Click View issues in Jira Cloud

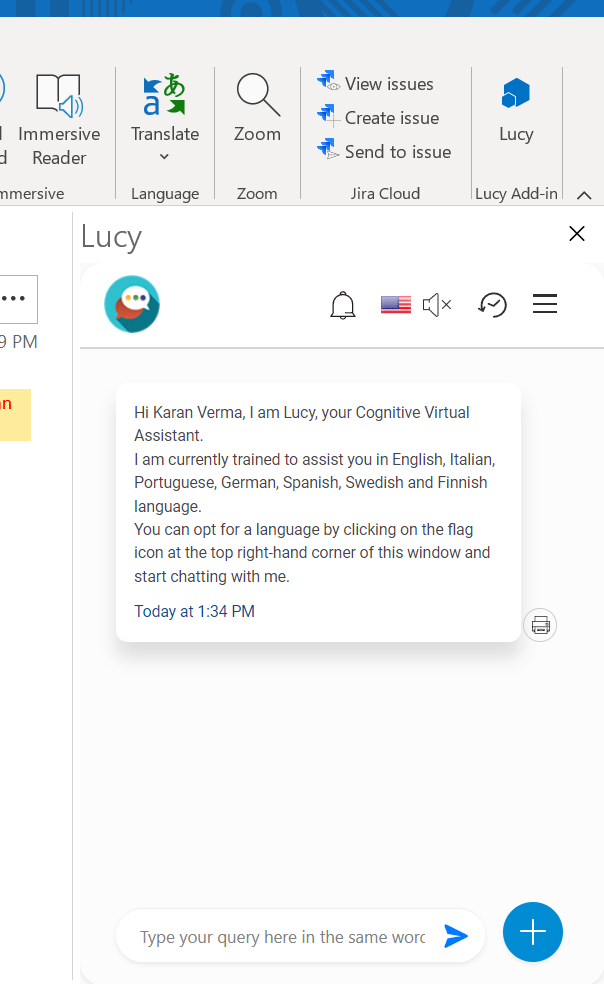pos(375,83)
